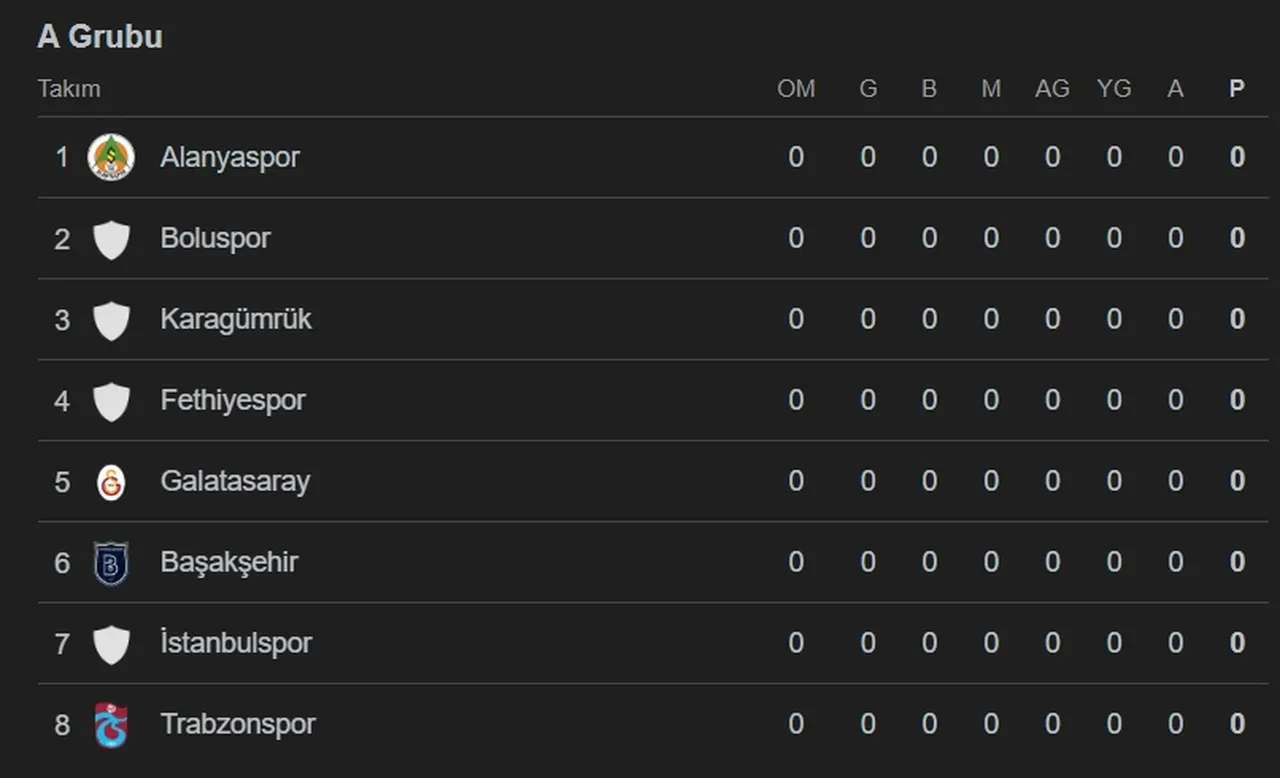The image size is (1280, 778).
Task: Click the Fethiyespor shield placeholder icon
Action: (111, 401)
